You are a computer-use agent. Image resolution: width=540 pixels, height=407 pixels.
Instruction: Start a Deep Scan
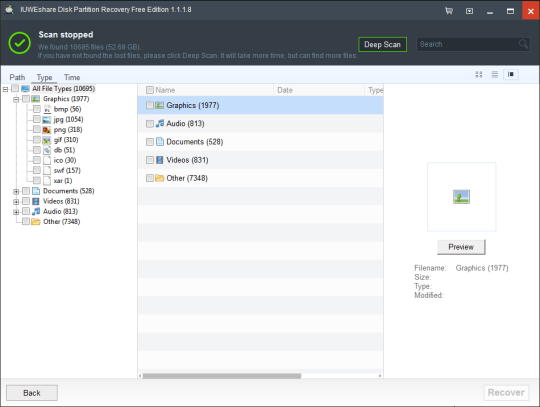coord(382,44)
